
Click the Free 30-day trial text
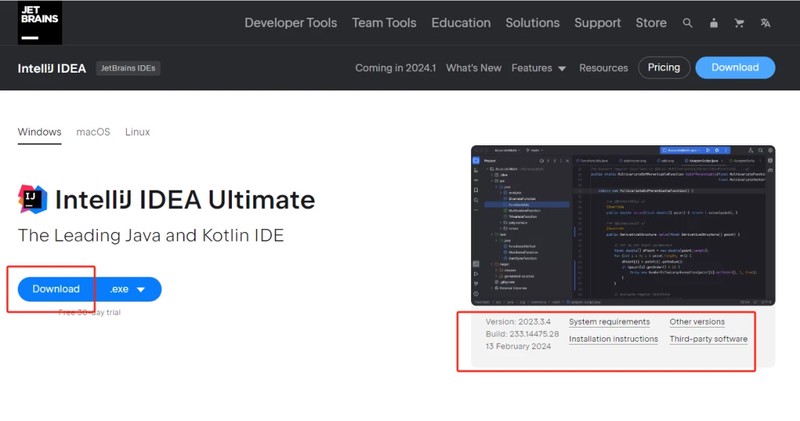[89, 312]
